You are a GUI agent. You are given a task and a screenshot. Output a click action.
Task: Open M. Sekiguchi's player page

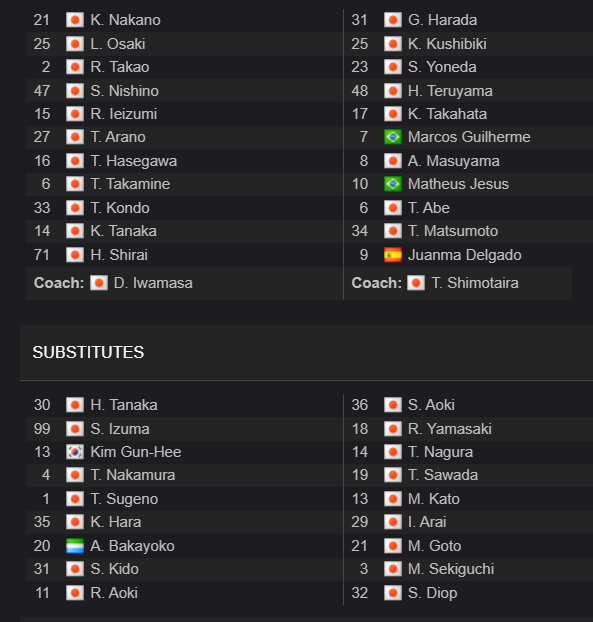[451, 569]
